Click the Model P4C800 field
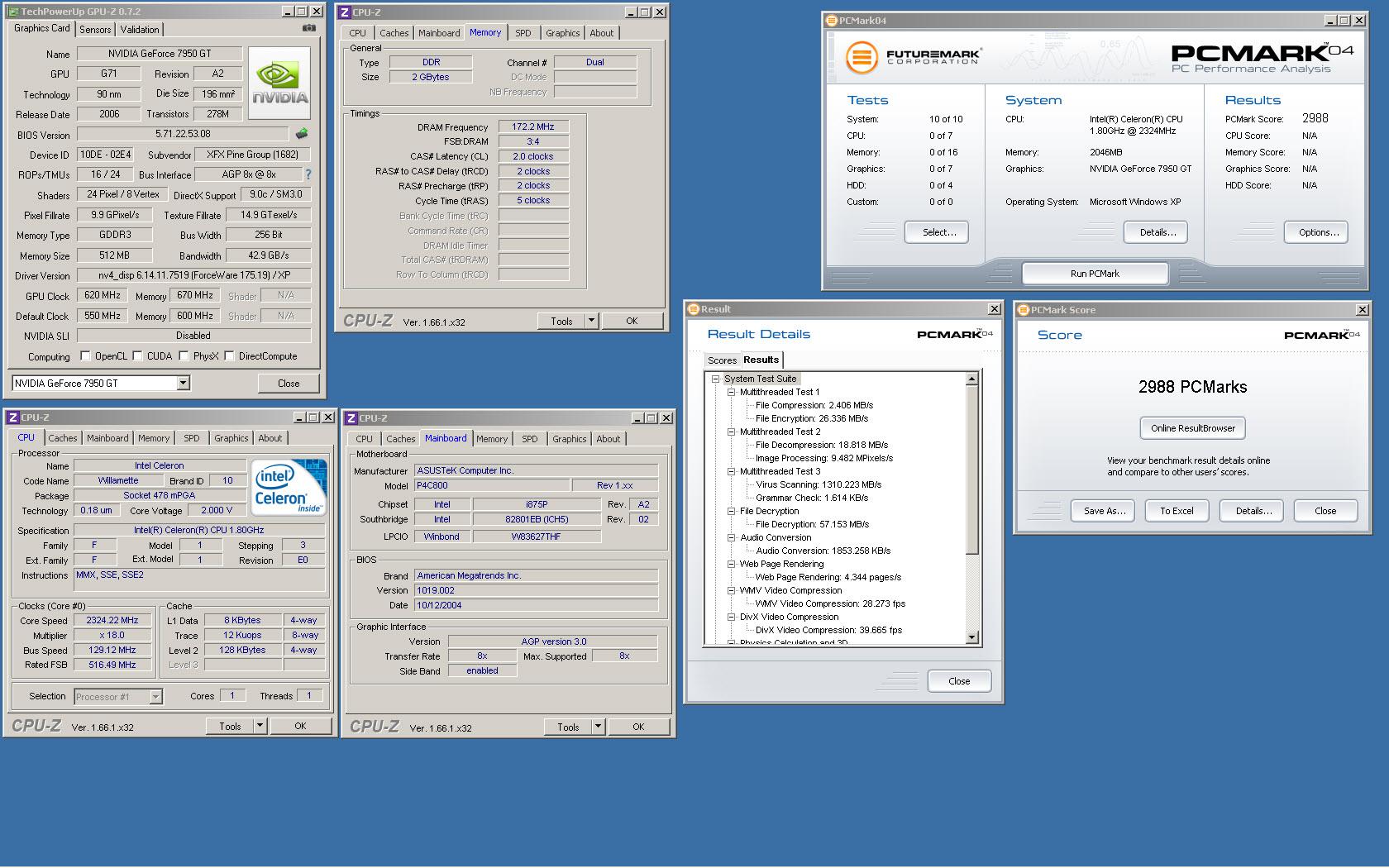Viewport: 1389px width, 868px height. pyautogui.click(x=491, y=485)
